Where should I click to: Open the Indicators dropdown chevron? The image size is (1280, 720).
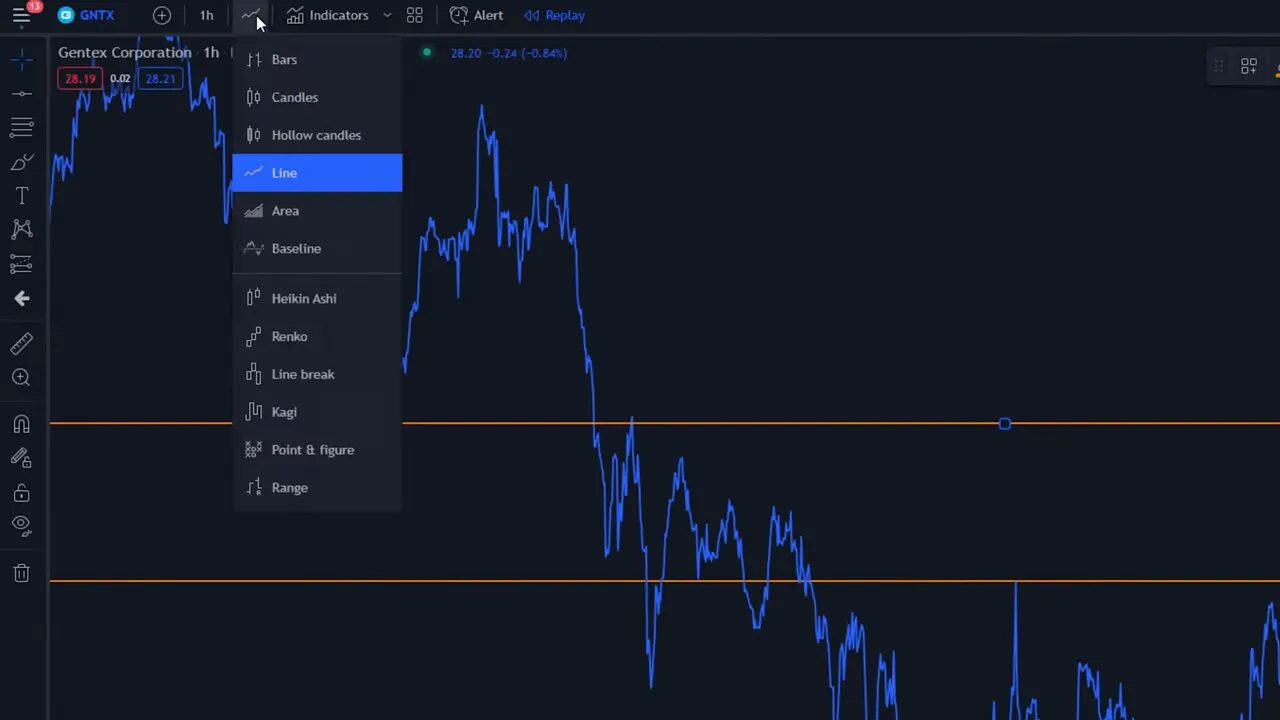coord(388,15)
